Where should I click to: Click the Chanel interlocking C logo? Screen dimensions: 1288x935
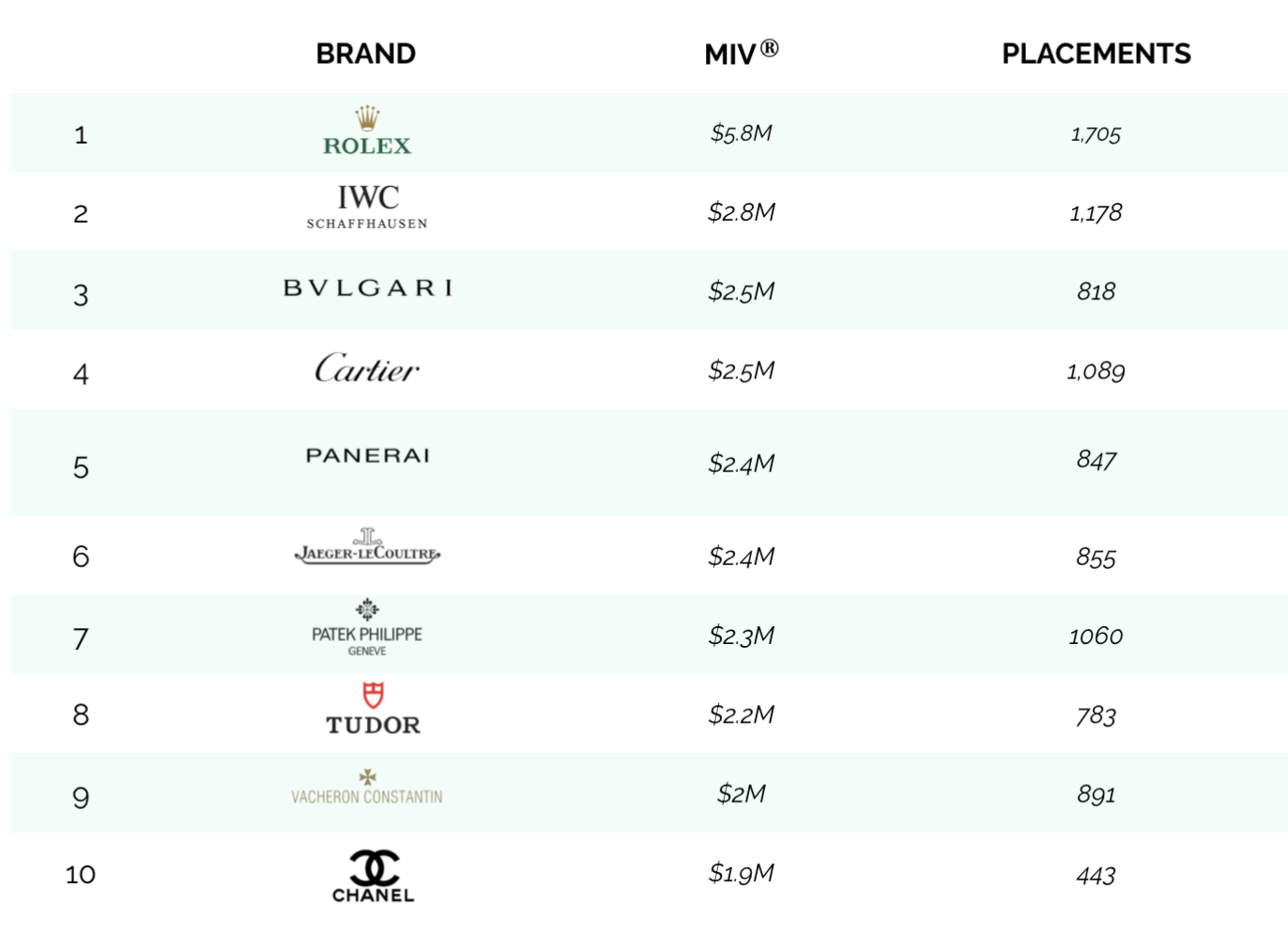373,876
